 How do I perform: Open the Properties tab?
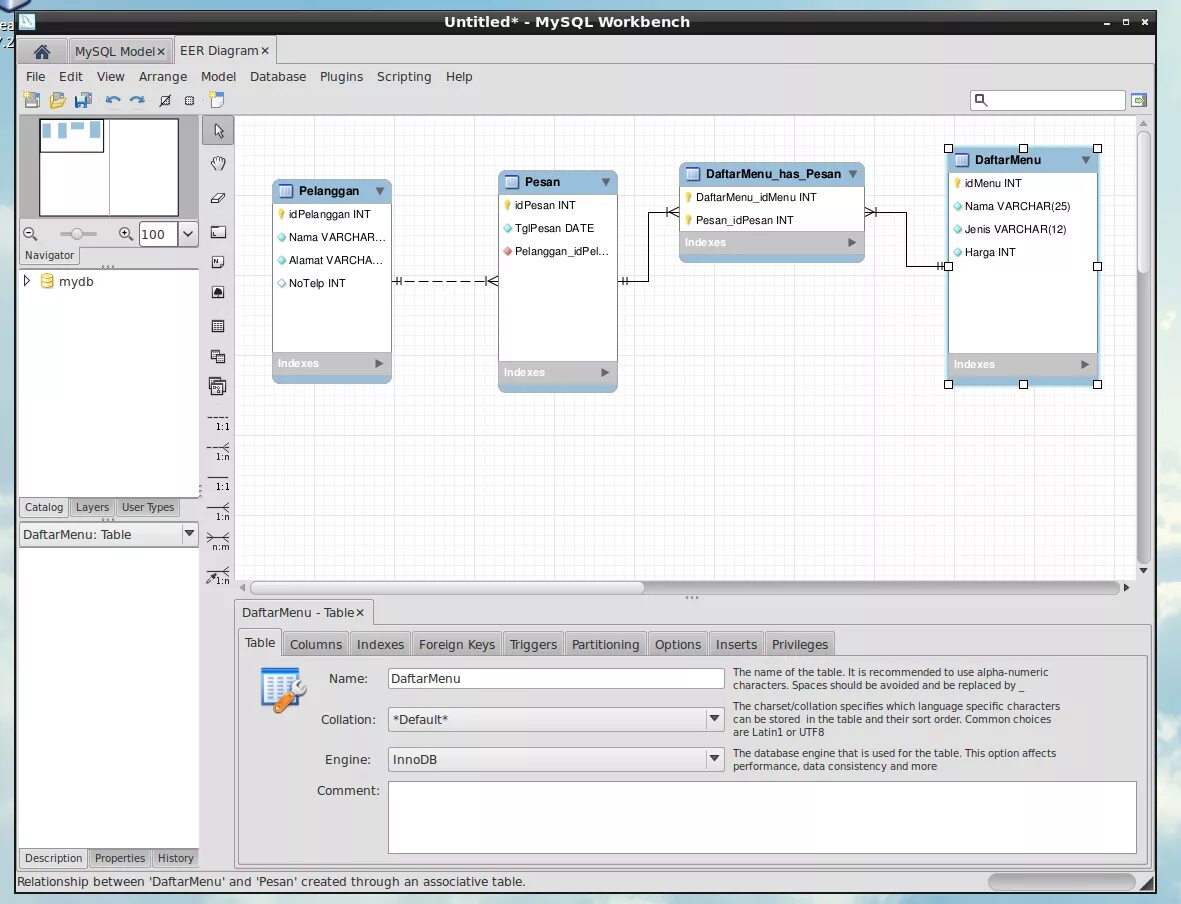120,858
